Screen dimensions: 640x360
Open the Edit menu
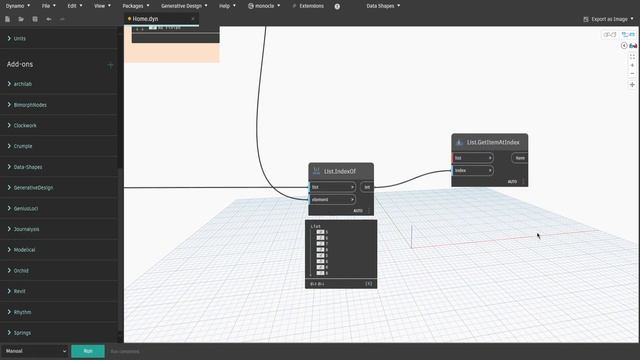[75, 6]
